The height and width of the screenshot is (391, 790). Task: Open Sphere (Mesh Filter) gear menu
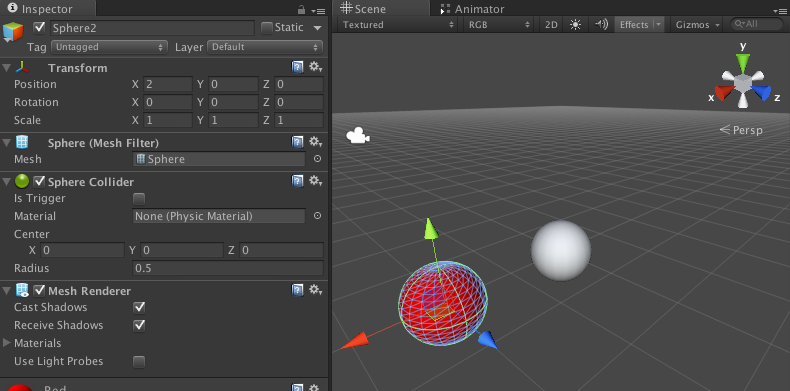tap(315, 142)
